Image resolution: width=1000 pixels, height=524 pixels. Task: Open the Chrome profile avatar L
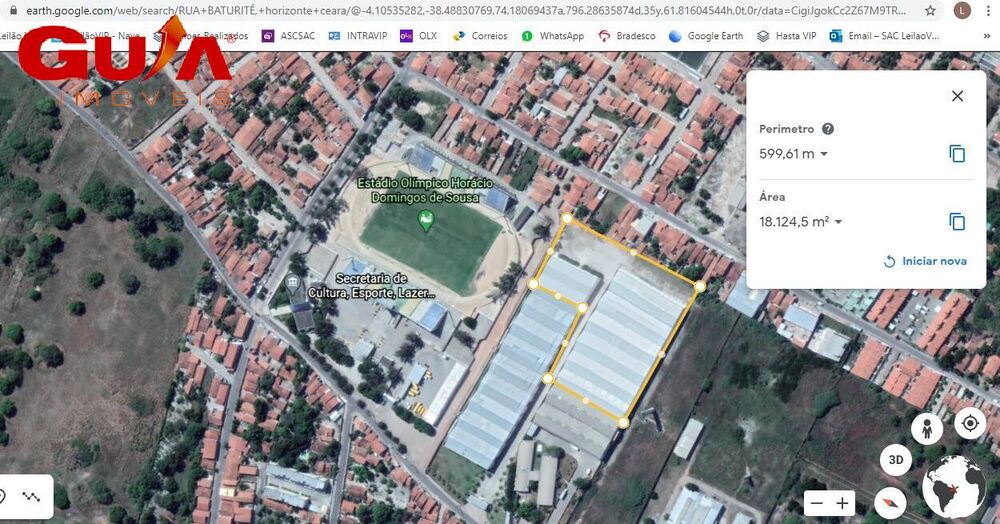[x=962, y=10]
